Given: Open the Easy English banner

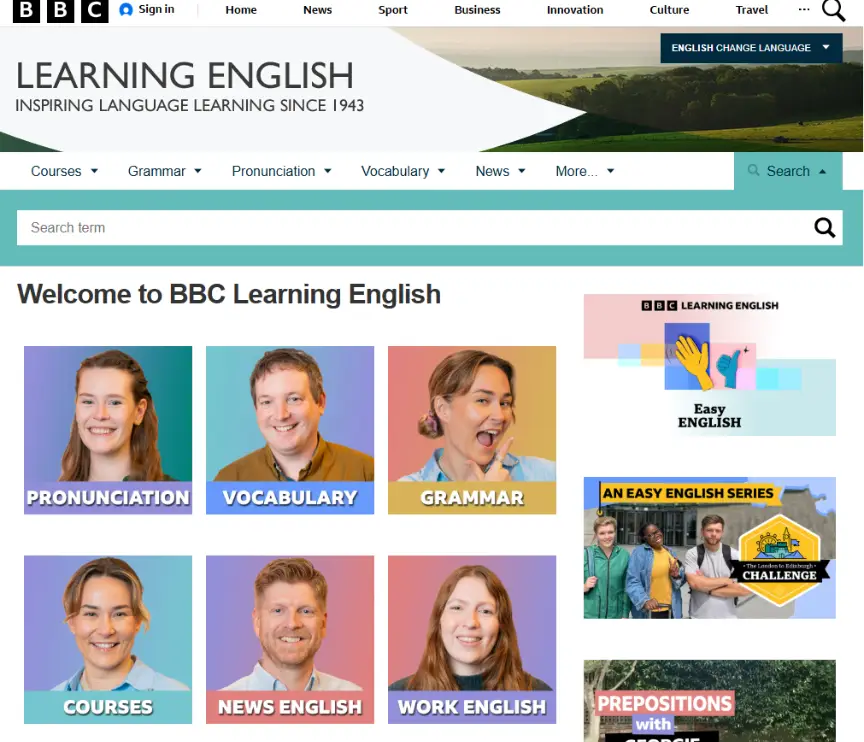Looking at the screenshot, I should click(709, 365).
